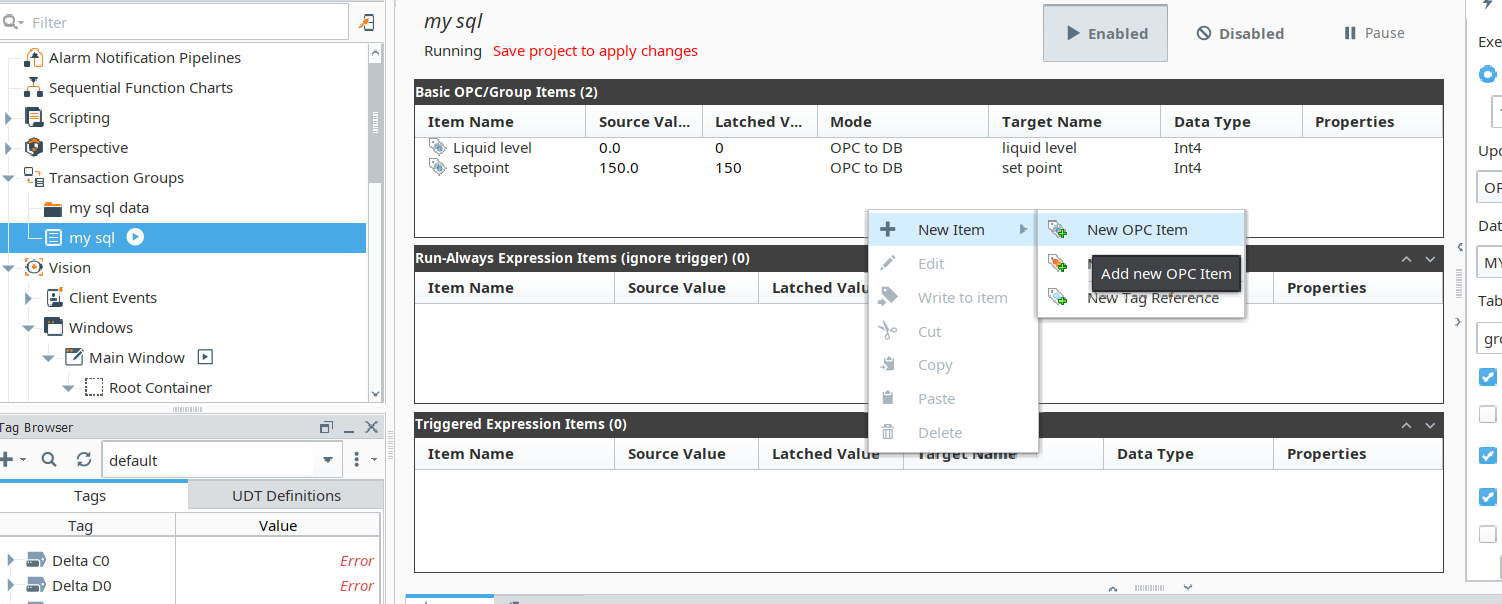This screenshot has width=1502, height=604.
Task: Click into the Filter search field
Action: click(180, 21)
